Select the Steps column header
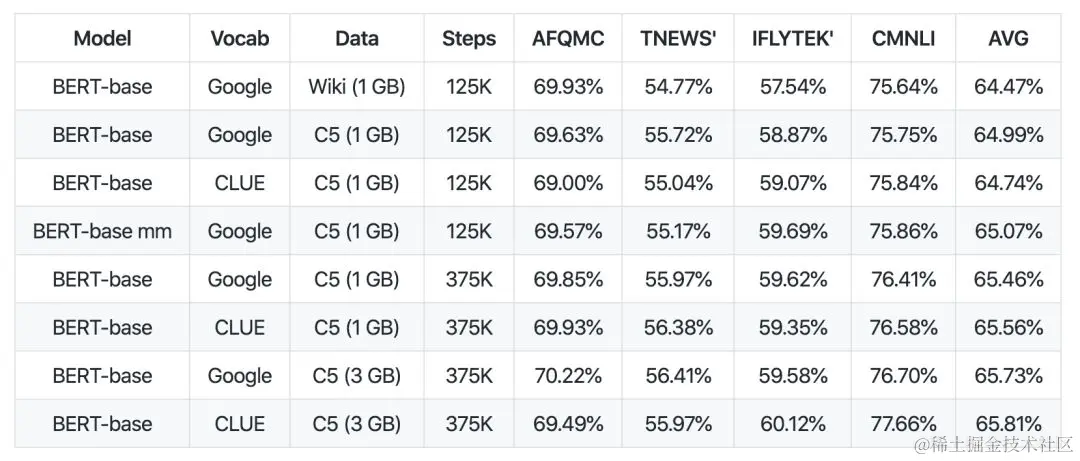This screenshot has width=1080, height=461. tap(469, 39)
